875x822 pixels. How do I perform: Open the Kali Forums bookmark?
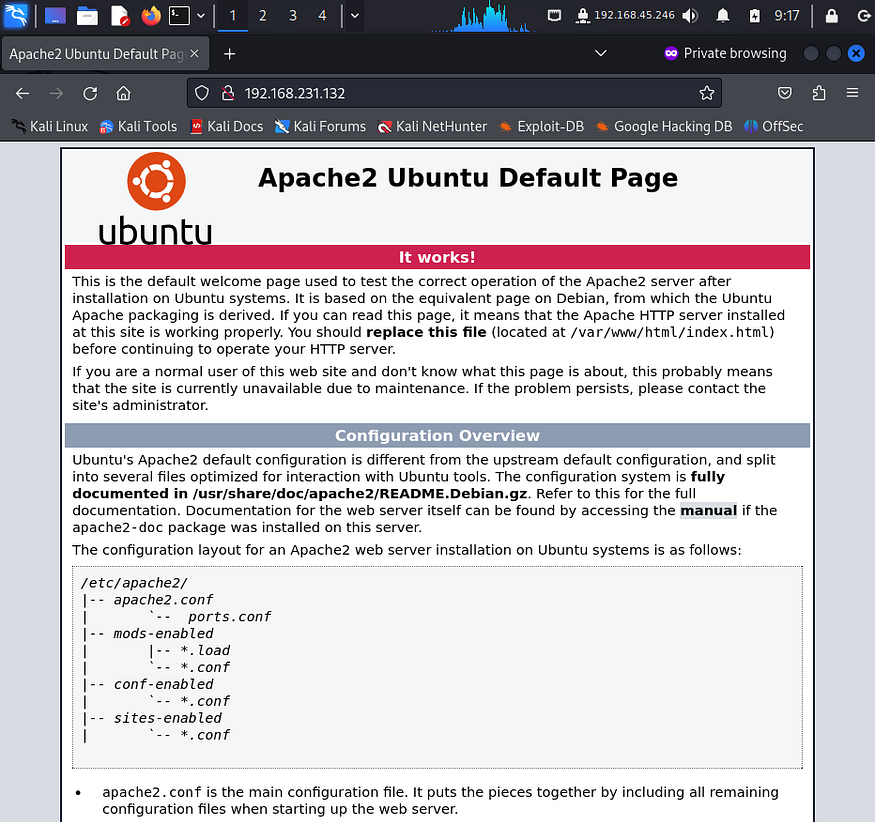click(x=320, y=127)
